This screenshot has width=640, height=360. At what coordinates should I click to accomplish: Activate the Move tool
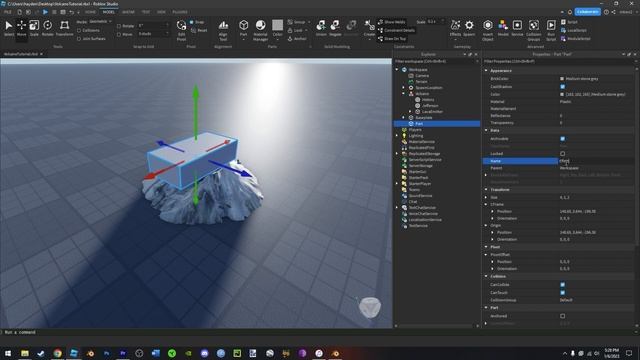click(21, 29)
